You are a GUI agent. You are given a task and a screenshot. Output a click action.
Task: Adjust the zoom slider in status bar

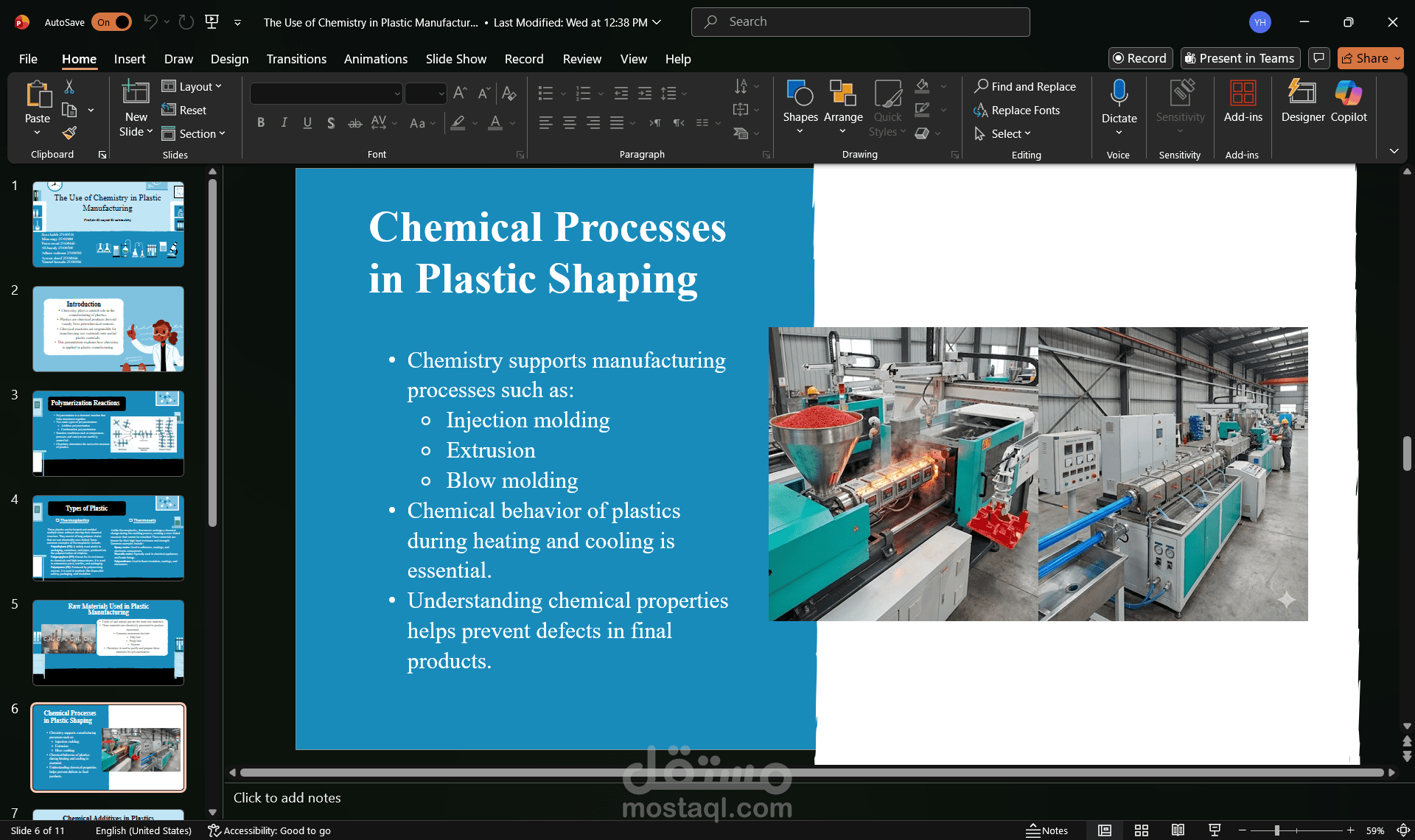1276,830
